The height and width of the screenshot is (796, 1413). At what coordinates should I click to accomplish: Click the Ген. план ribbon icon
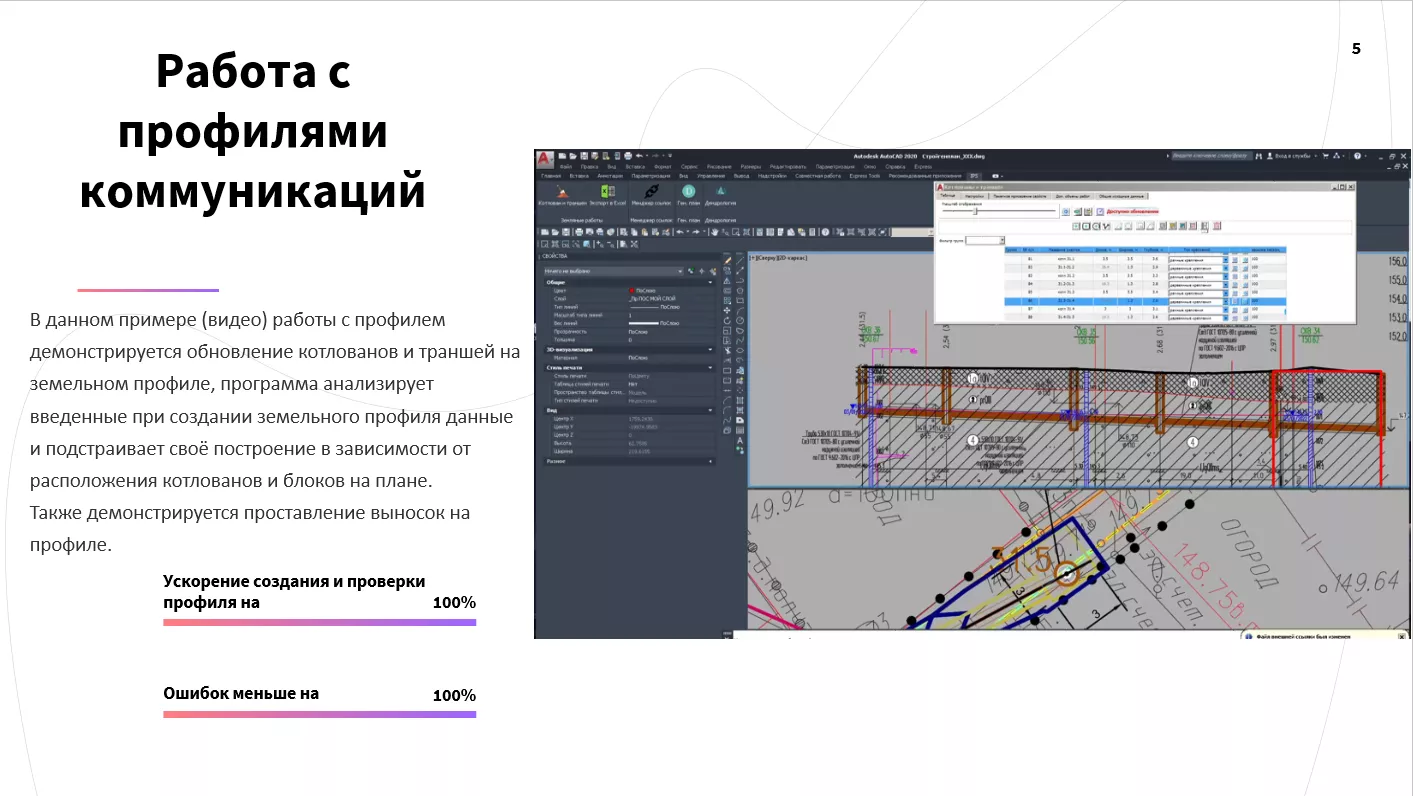[x=688, y=191]
